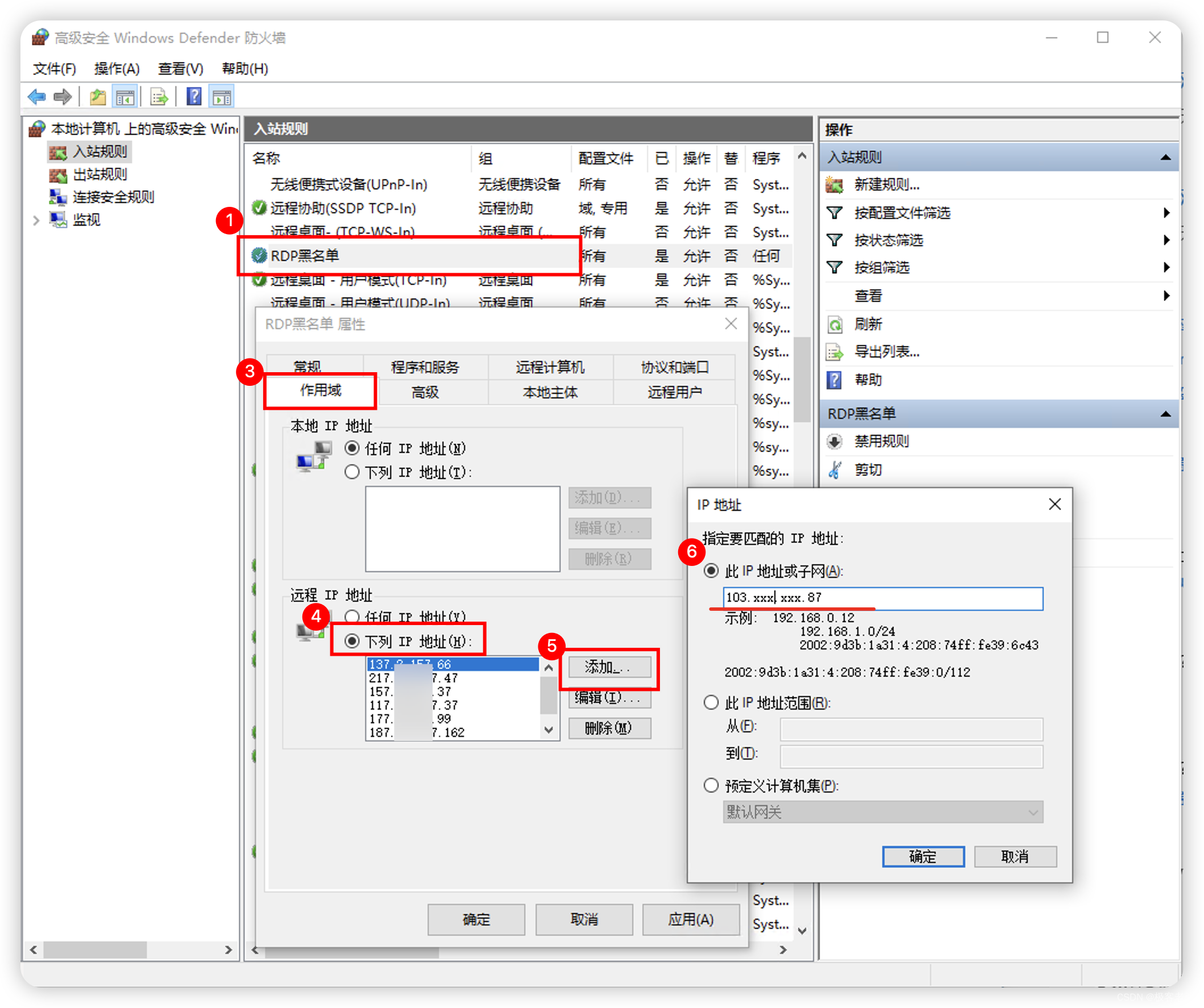Click the New Rule (新建规则) icon
1204x1008 pixels.
(x=834, y=185)
